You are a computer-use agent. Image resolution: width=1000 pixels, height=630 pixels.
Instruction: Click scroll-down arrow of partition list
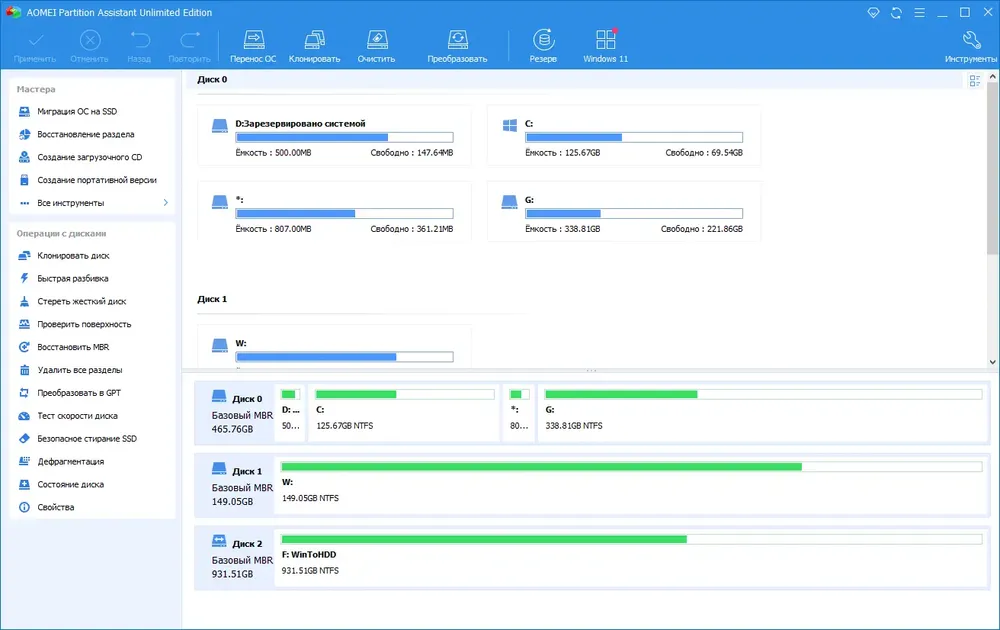[x=992, y=362]
